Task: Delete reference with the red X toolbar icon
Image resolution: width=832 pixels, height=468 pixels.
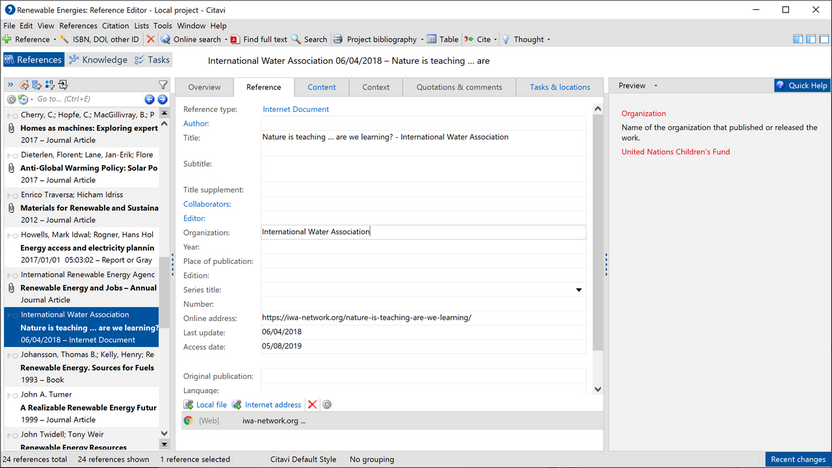Action: click(151, 39)
